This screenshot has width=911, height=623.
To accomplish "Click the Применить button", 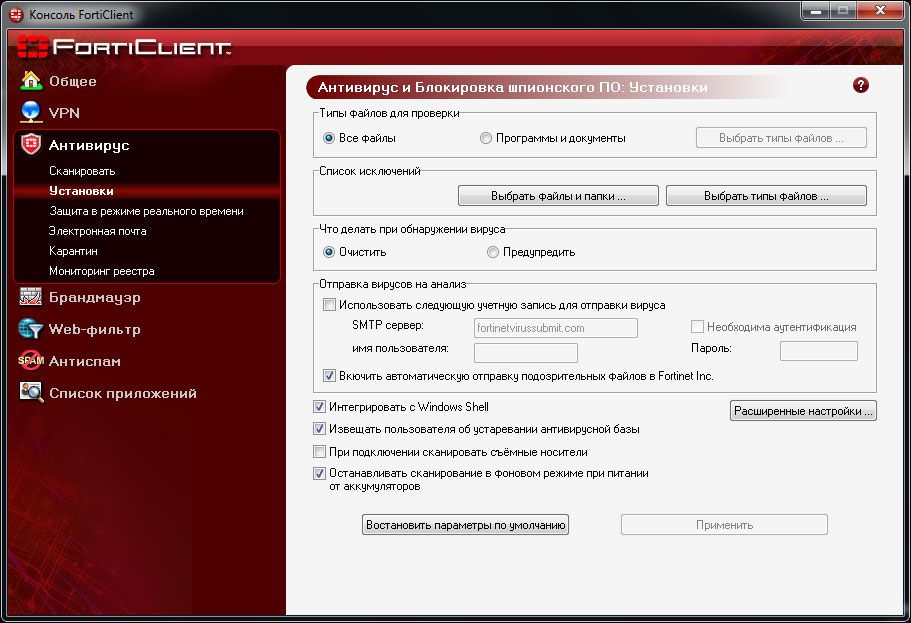I will point(725,525).
